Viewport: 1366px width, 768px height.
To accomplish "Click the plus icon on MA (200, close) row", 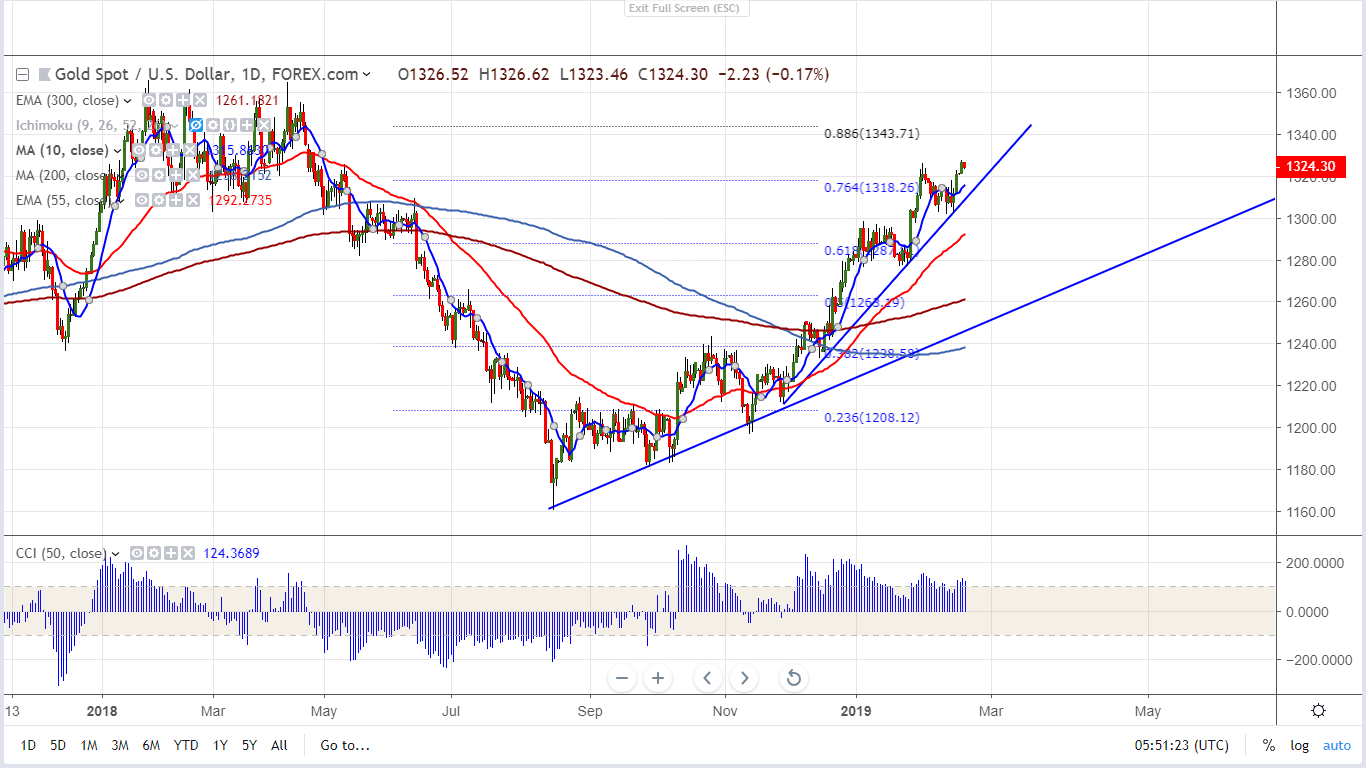I will click(x=176, y=175).
